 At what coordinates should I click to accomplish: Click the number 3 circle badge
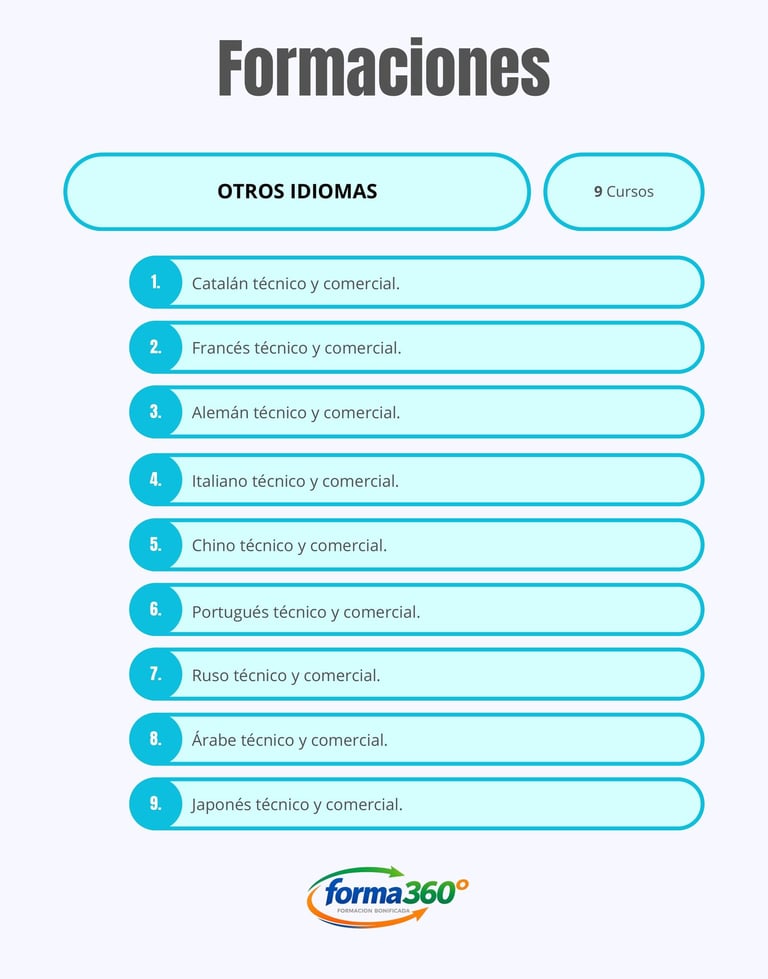(155, 412)
